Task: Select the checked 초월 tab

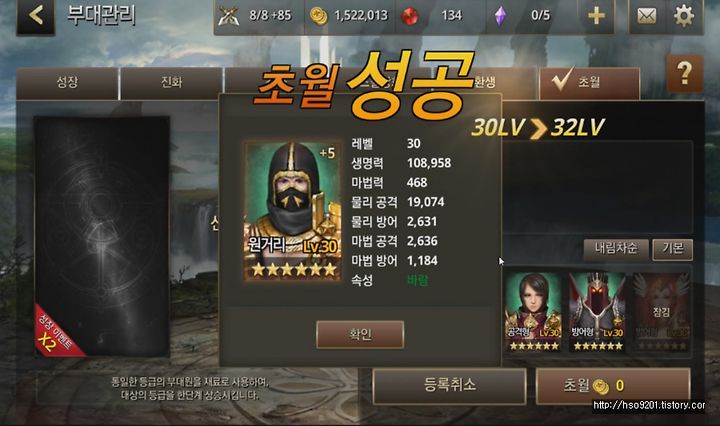Action: tap(590, 83)
